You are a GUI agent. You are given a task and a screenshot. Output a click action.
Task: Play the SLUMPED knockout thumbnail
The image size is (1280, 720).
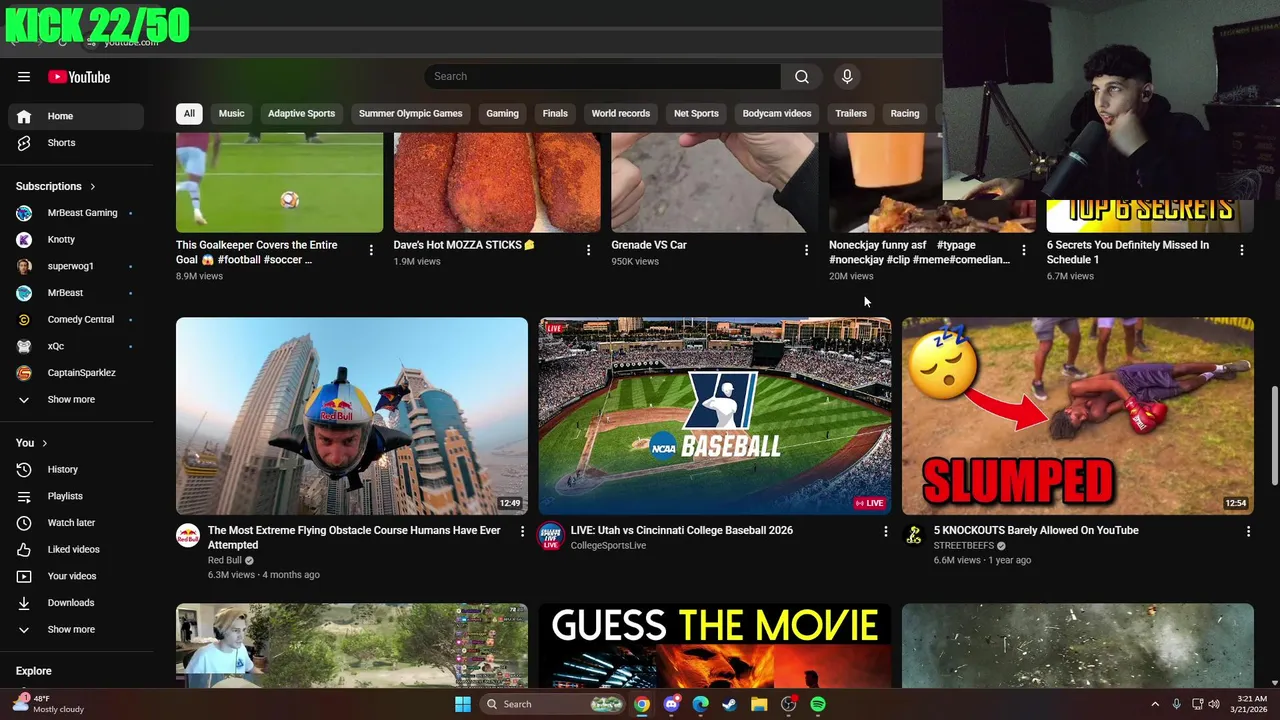point(1078,416)
